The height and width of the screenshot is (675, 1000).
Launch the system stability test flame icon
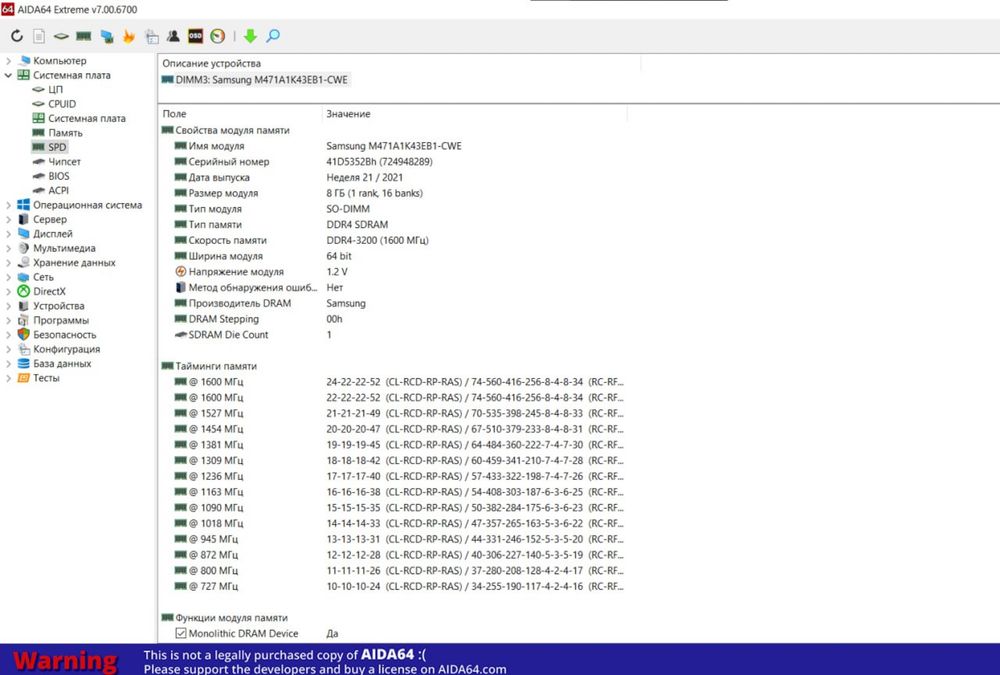click(129, 36)
